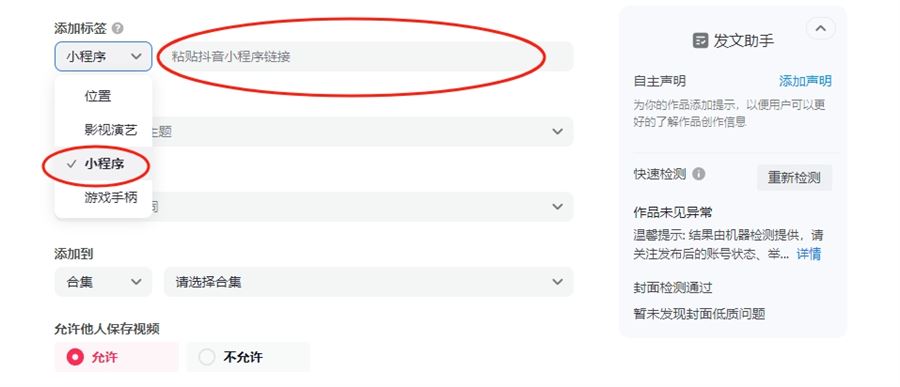The height and width of the screenshot is (387, 900).
Task: Open the 合集 type dropdown
Action: [x=103, y=282]
